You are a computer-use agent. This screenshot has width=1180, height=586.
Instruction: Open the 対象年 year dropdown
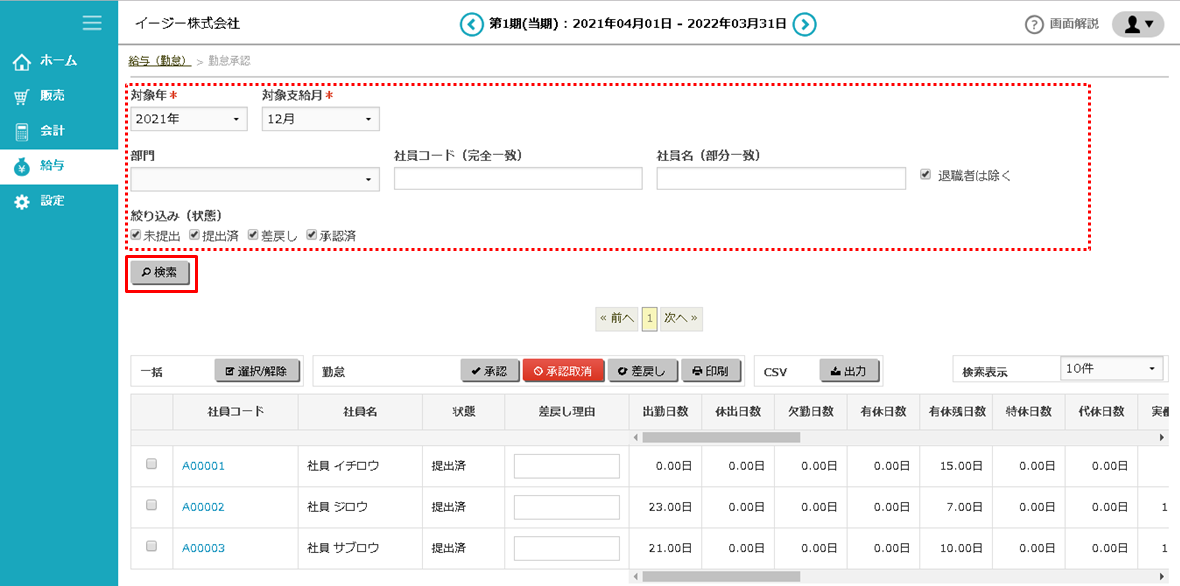point(190,119)
